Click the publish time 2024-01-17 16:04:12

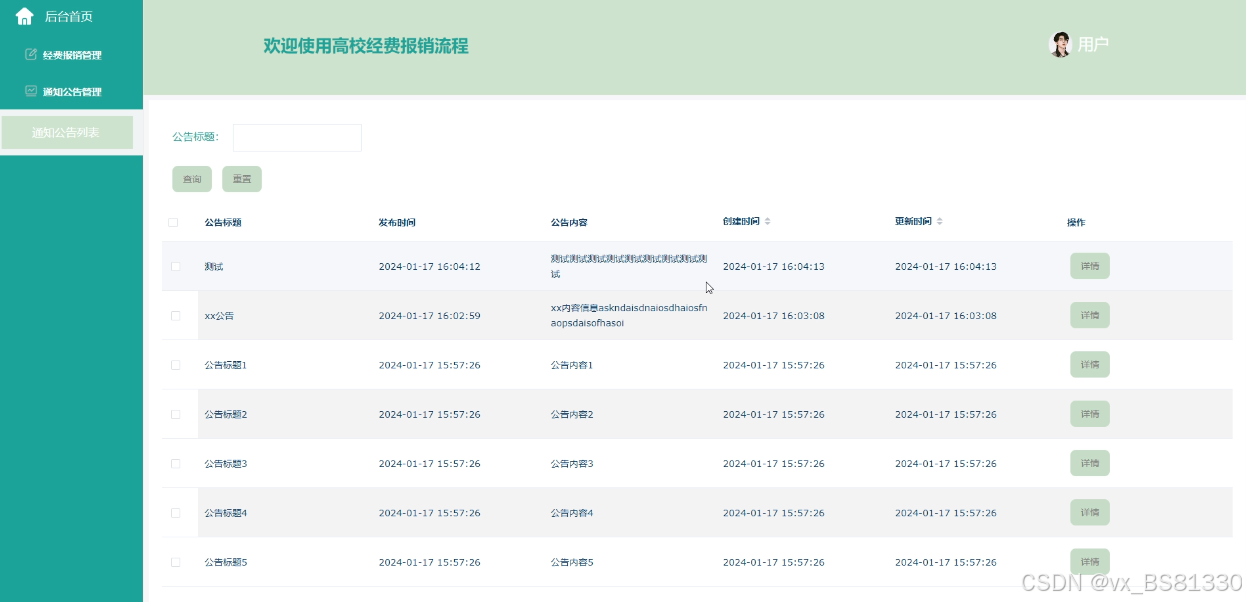point(429,267)
